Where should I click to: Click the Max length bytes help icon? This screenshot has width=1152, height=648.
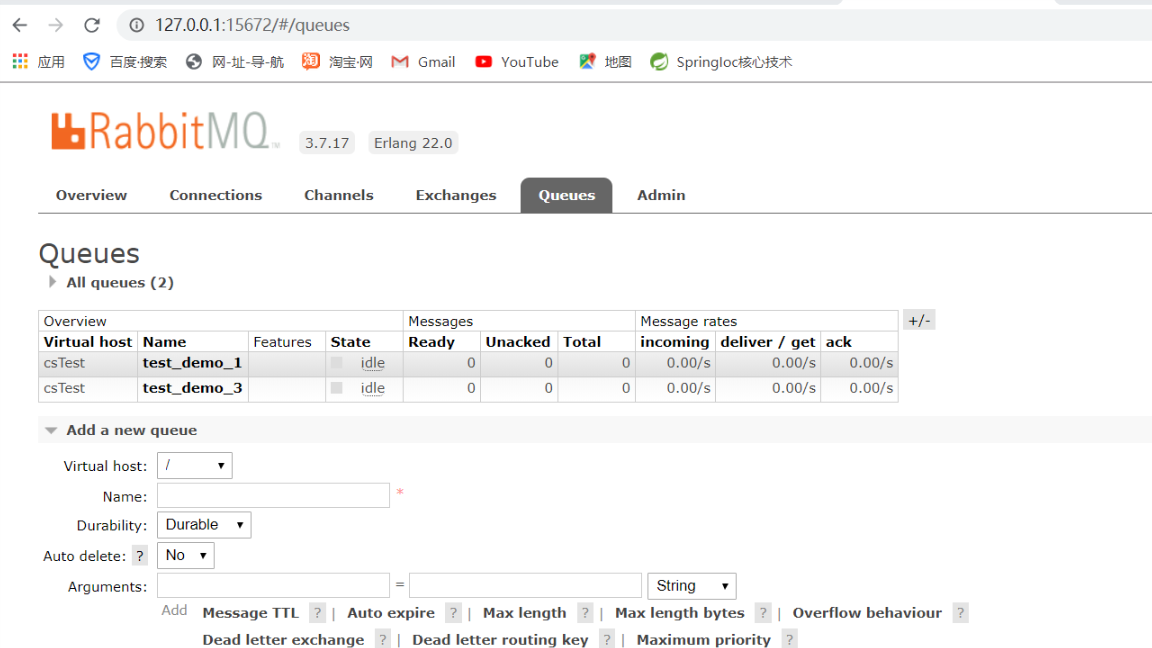click(763, 613)
